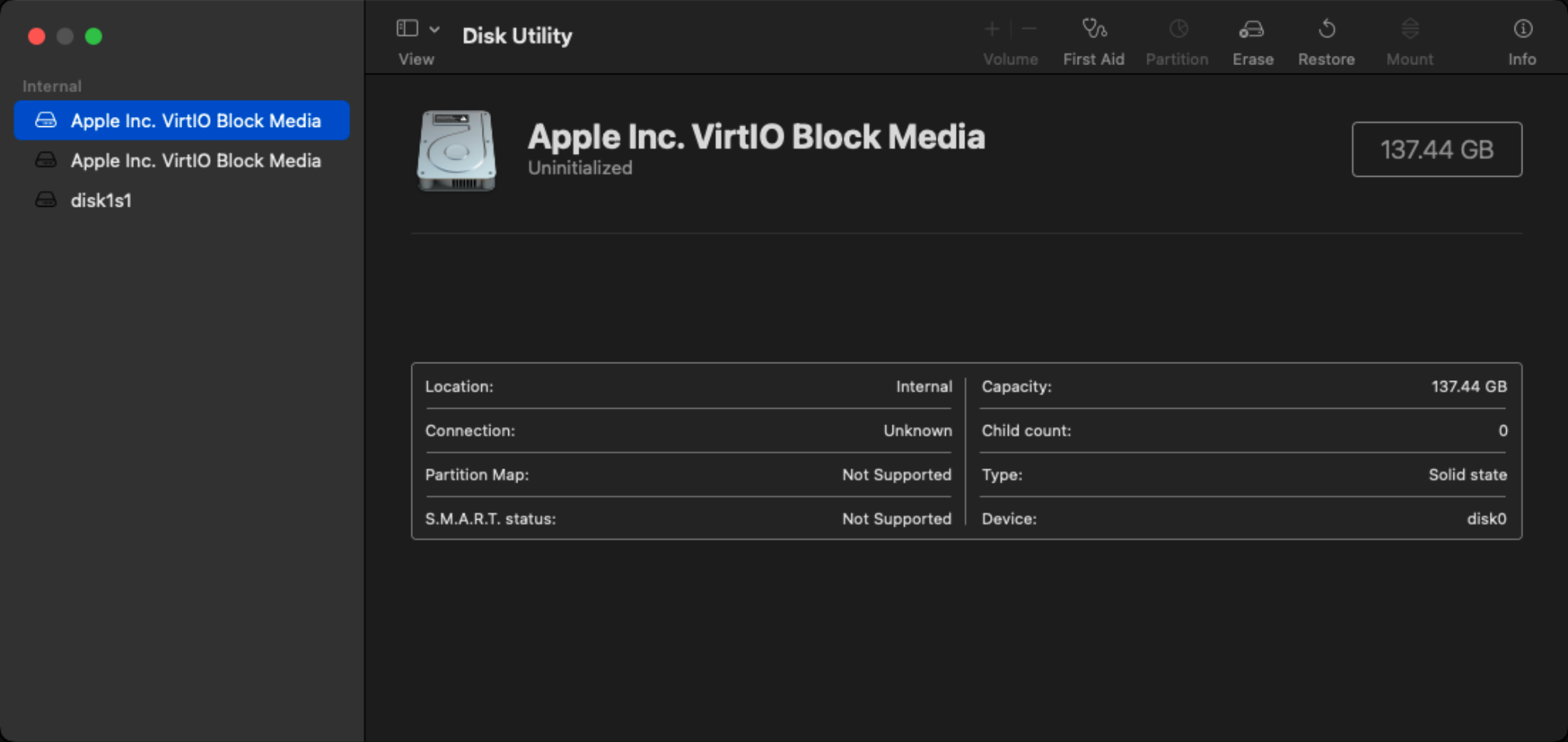Click the sidebar layout icon next to View

click(406, 27)
